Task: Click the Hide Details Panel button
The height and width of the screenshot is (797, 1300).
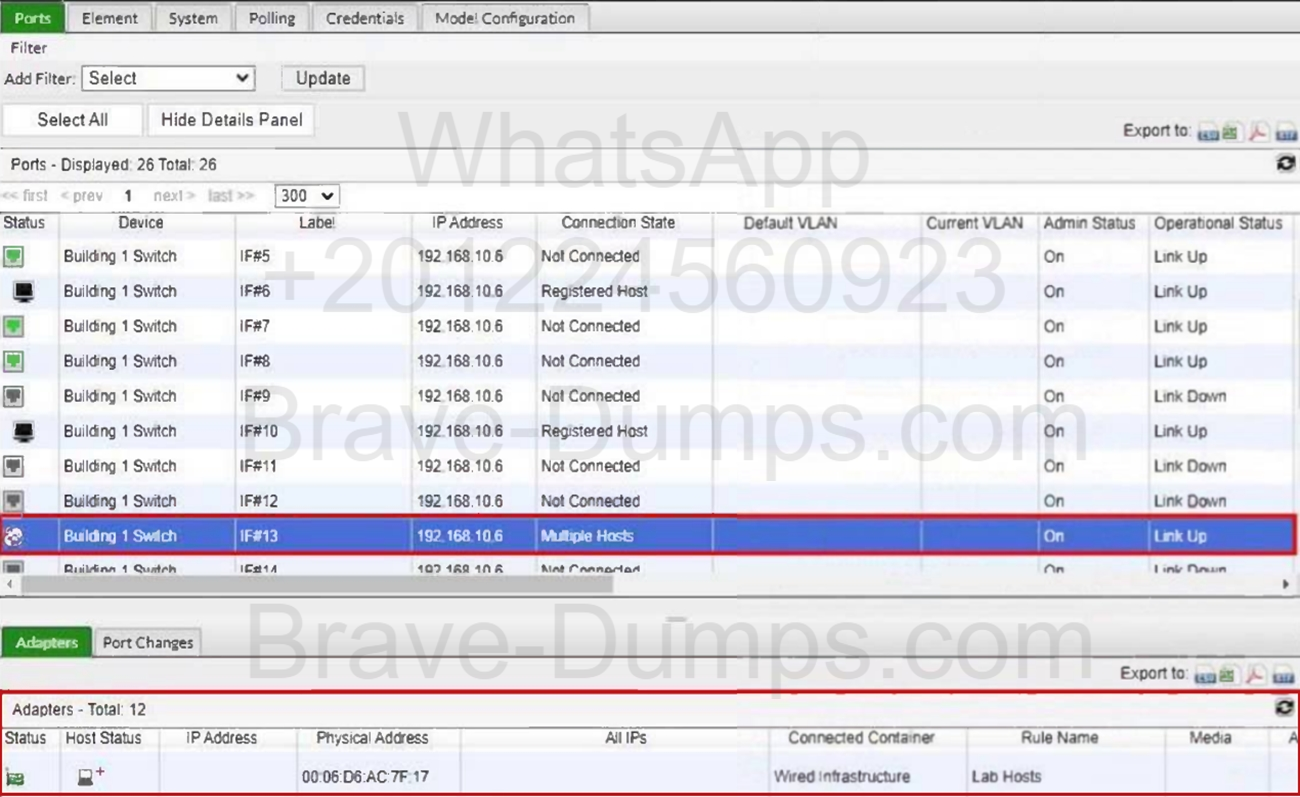Action: click(231, 120)
